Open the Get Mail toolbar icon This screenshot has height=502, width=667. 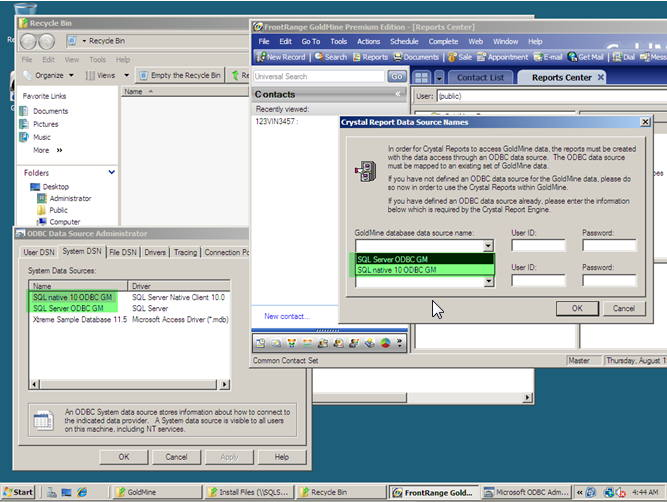[x=585, y=57]
